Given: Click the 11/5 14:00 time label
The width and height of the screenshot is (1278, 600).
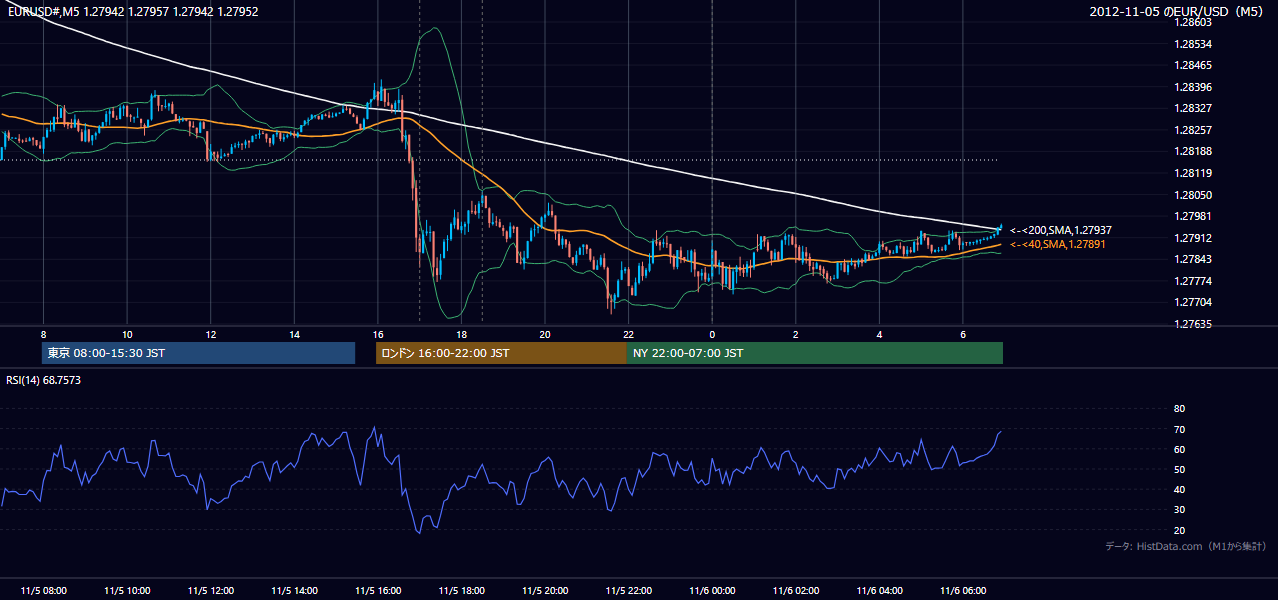Looking at the screenshot, I should tap(294, 591).
